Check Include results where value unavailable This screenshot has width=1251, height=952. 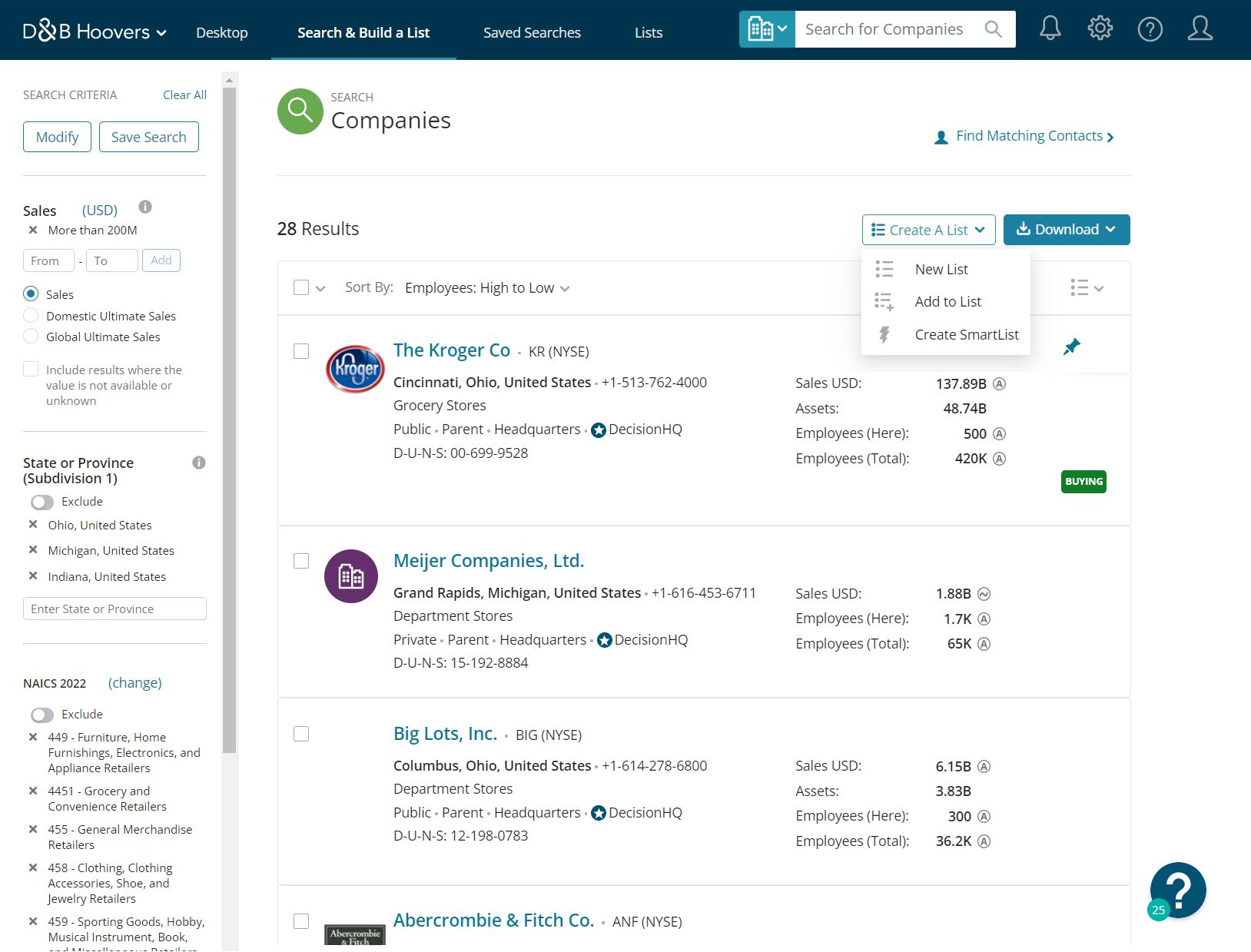(31, 369)
